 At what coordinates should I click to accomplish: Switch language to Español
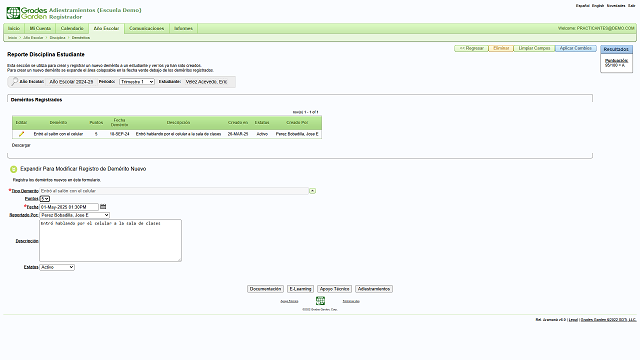click(x=582, y=6)
